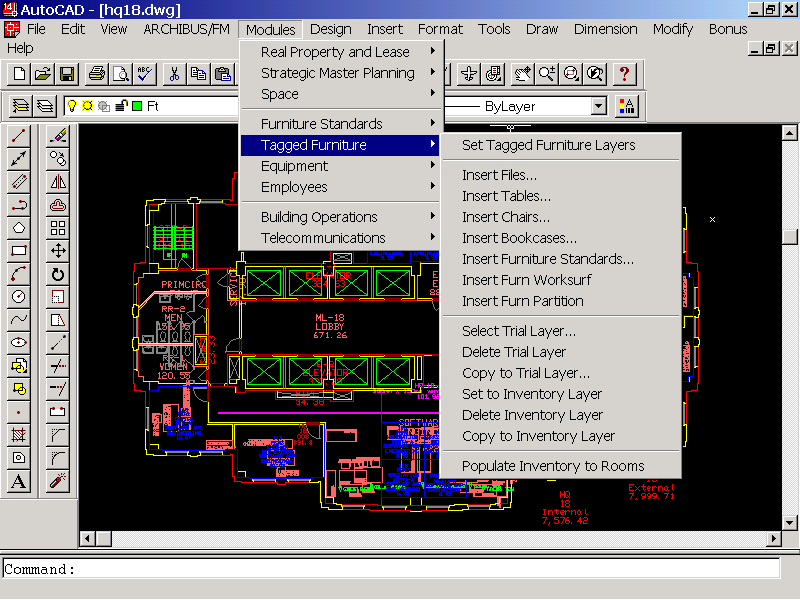Image resolution: width=800 pixels, height=600 pixels.
Task: Select the Construction Line tool
Action: point(19,159)
